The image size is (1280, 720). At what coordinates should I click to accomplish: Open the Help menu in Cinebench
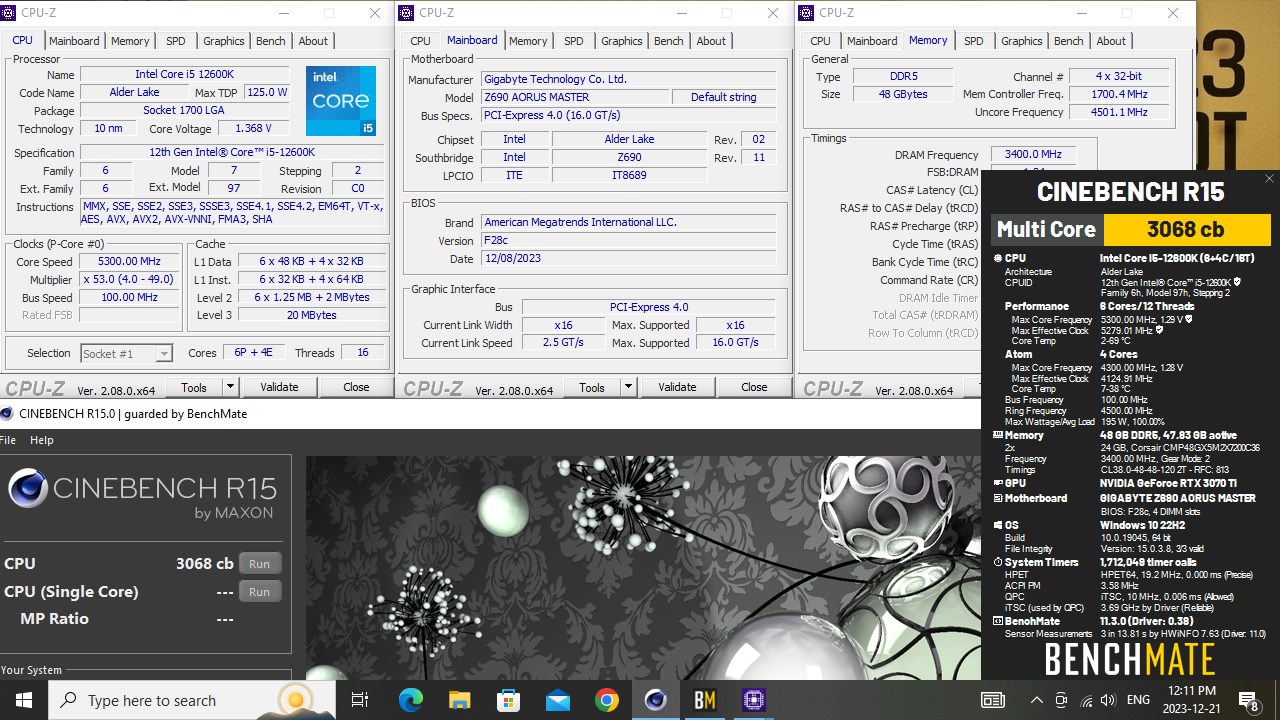42,440
